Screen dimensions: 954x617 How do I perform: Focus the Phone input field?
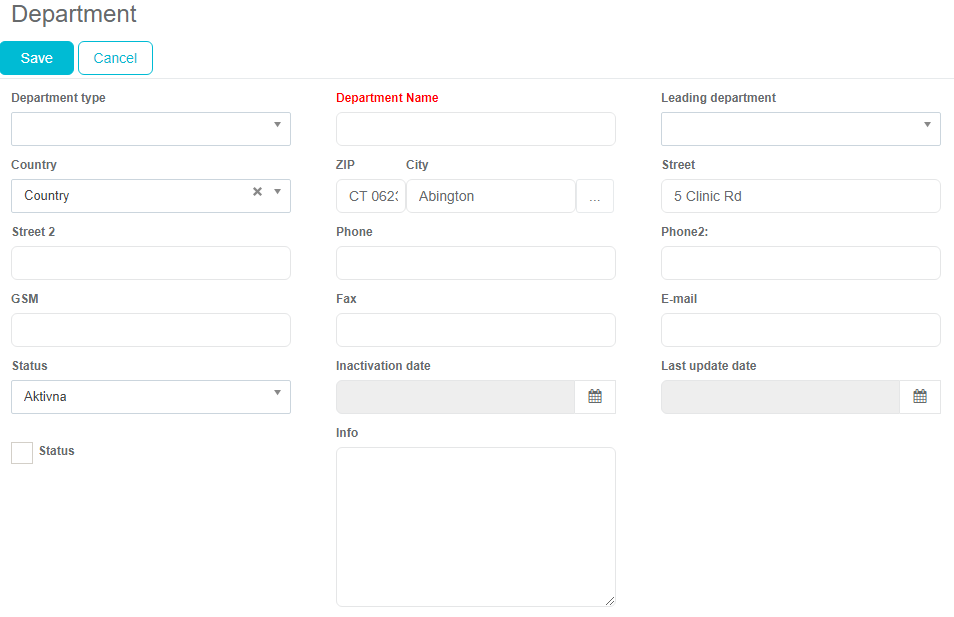pyautogui.click(x=475, y=263)
